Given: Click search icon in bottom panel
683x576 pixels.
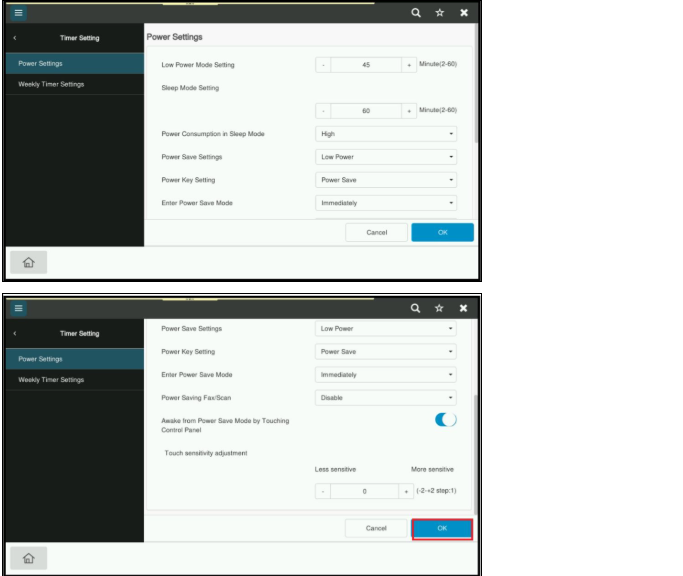Looking at the screenshot, I should (416, 308).
